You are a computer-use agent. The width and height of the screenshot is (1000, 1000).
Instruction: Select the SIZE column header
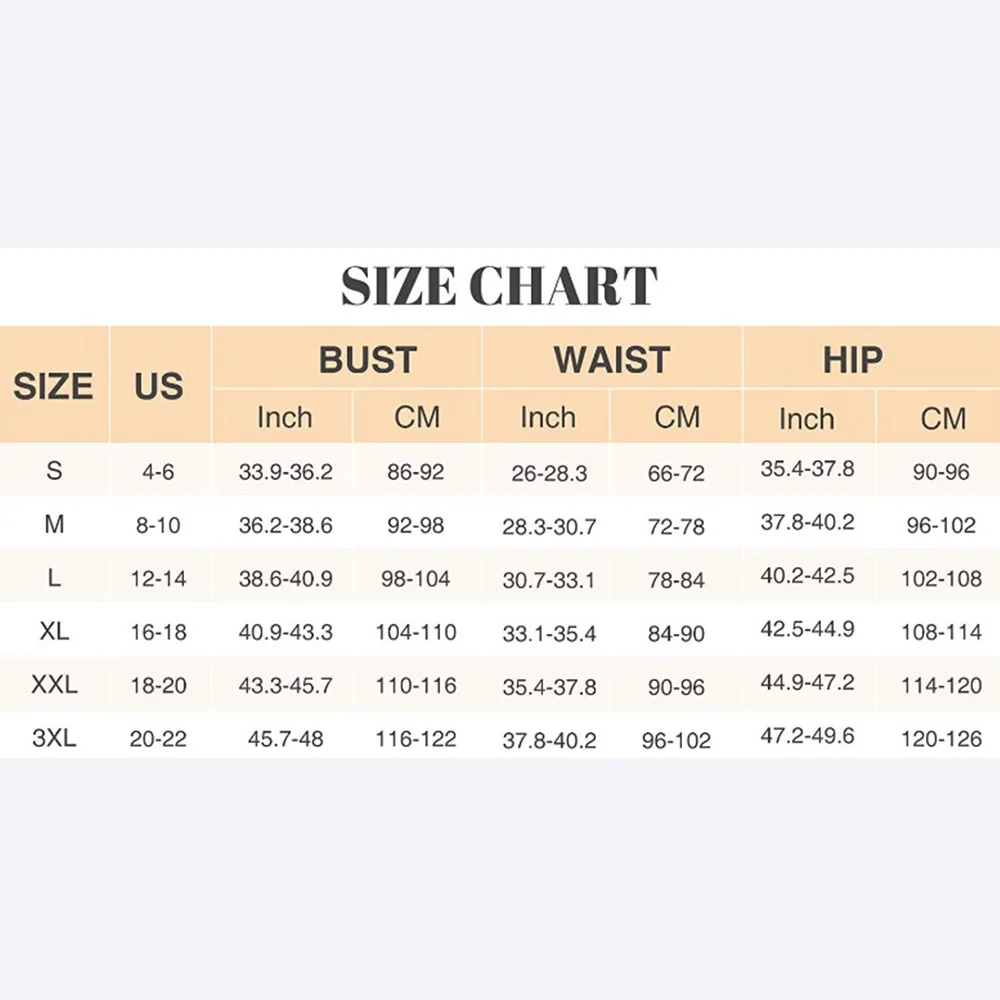click(x=53, y=387)
